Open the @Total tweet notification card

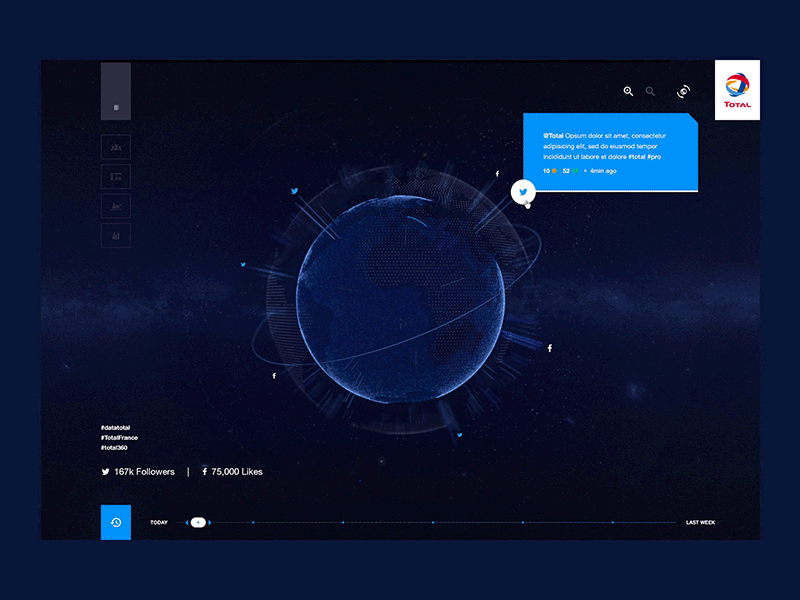coord(610,152)
